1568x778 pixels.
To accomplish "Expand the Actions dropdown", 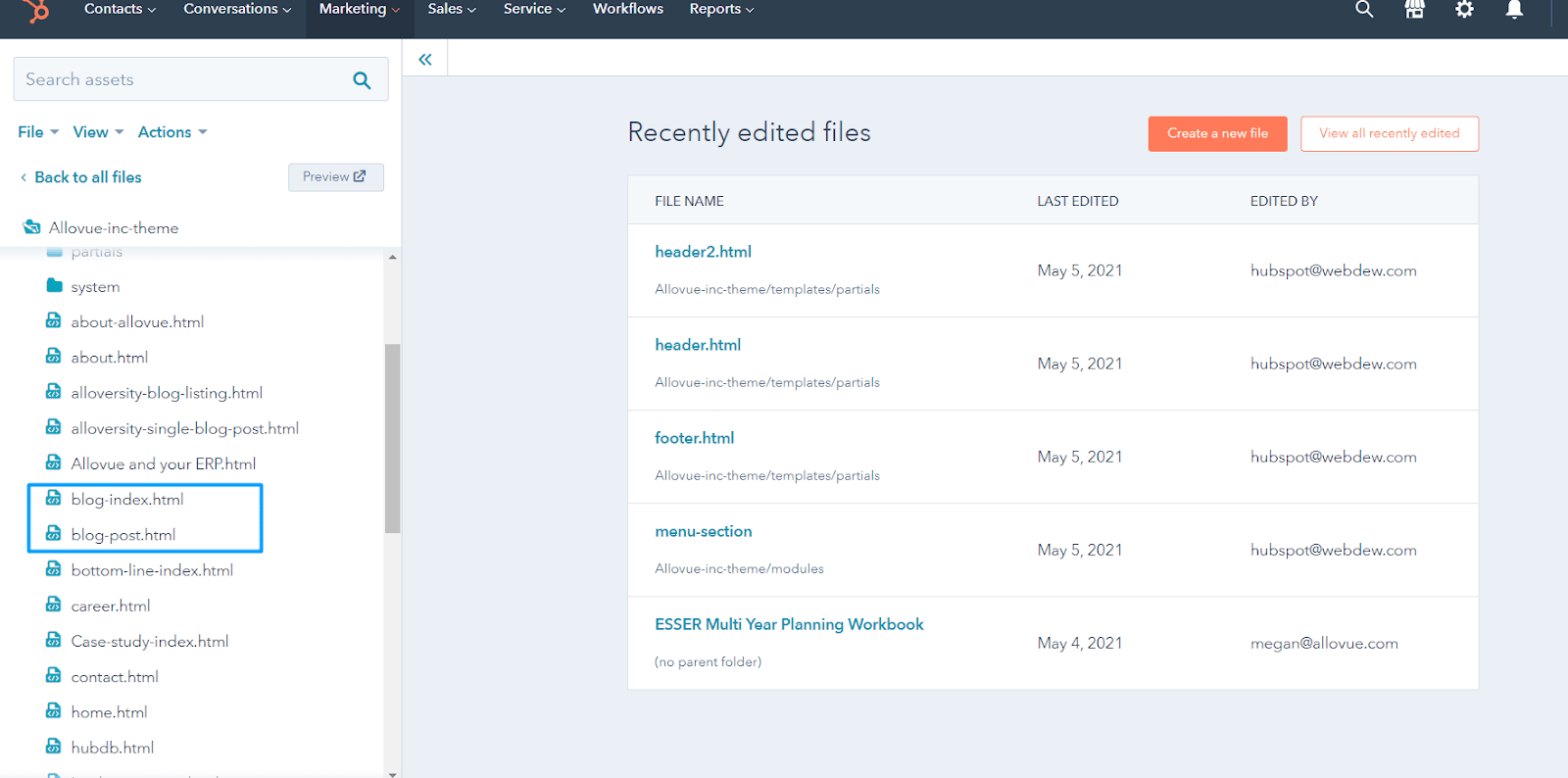I will click(172, 131).
